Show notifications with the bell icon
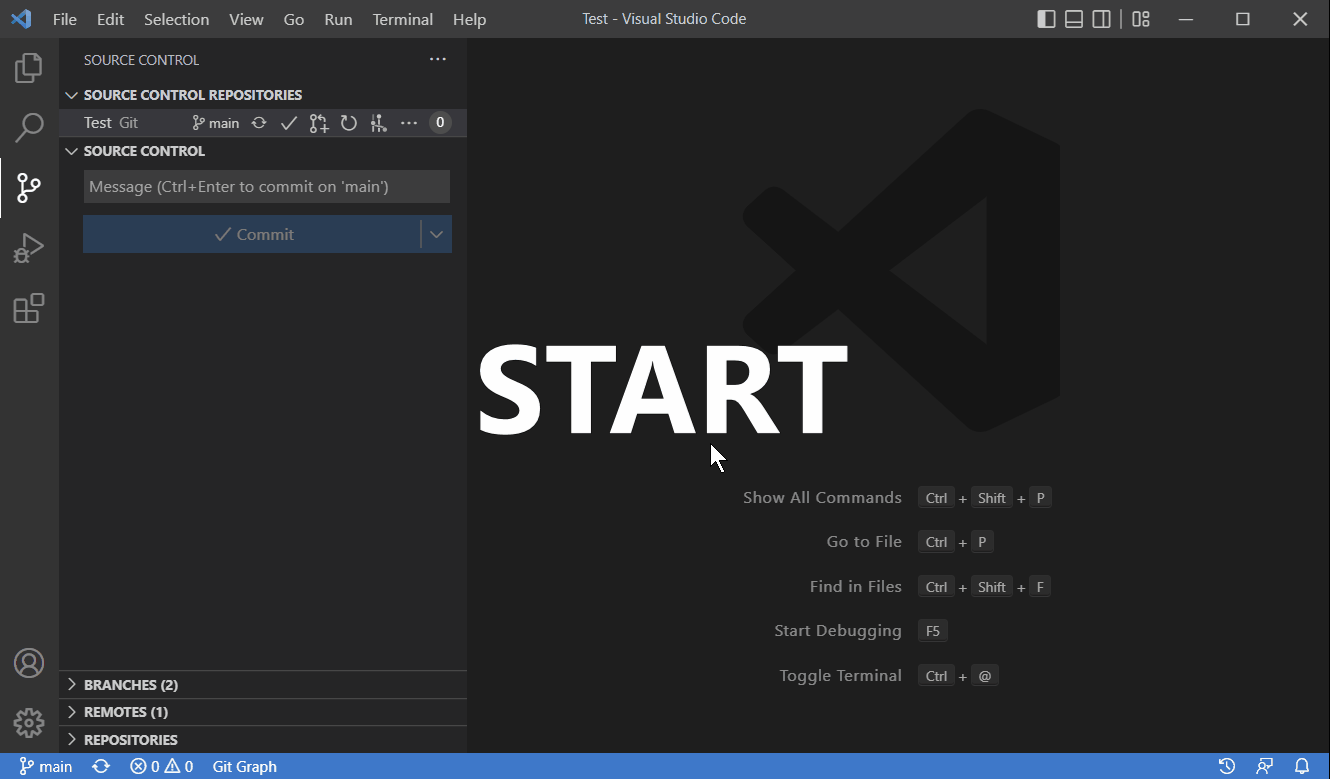This screenshot has width=1330, height=779. click(x=1302, y=767)
